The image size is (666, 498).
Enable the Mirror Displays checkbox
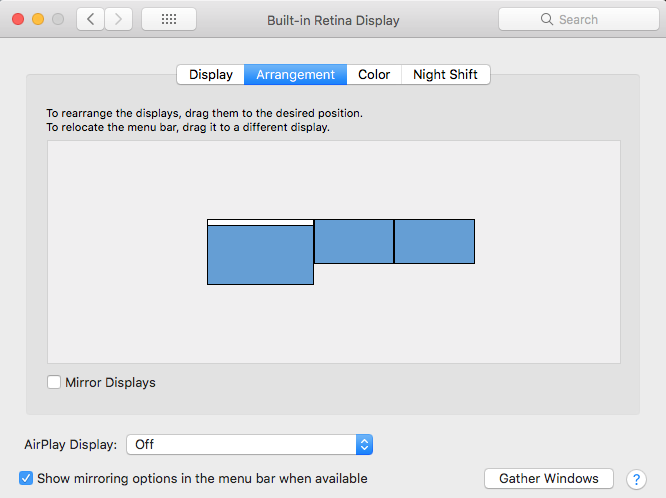pos(54,382)
